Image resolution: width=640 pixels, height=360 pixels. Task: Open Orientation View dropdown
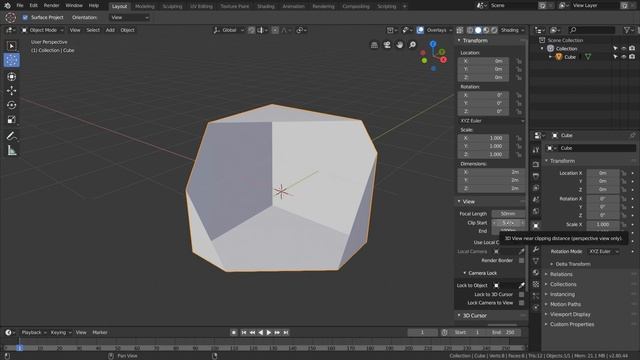pos(129,18)
